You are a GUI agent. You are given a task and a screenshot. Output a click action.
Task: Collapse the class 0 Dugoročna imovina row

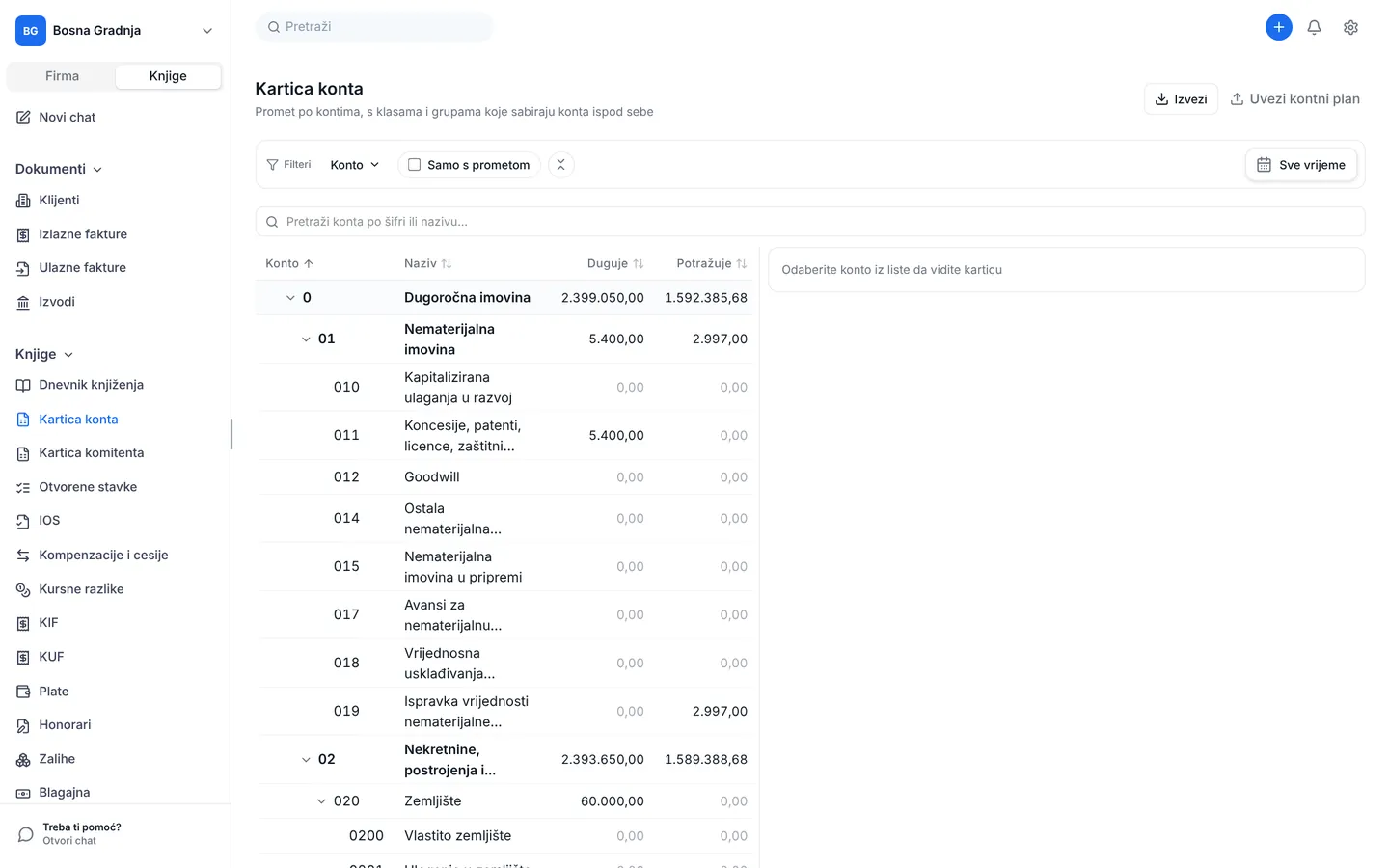point(290,298)
